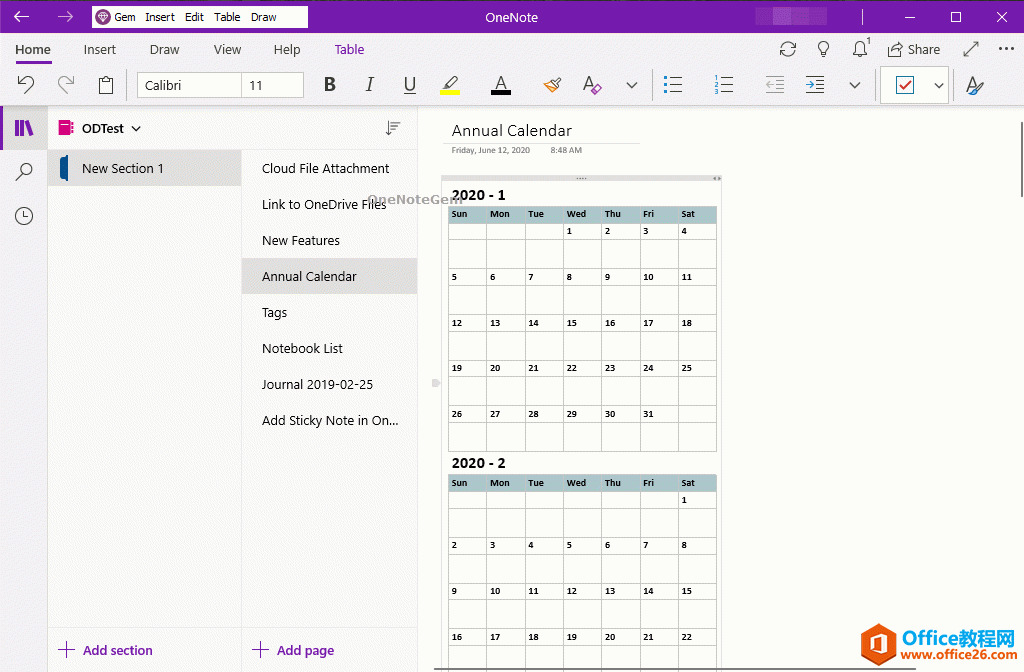
Task: Open search from the left sidebar
Action: 21,172
